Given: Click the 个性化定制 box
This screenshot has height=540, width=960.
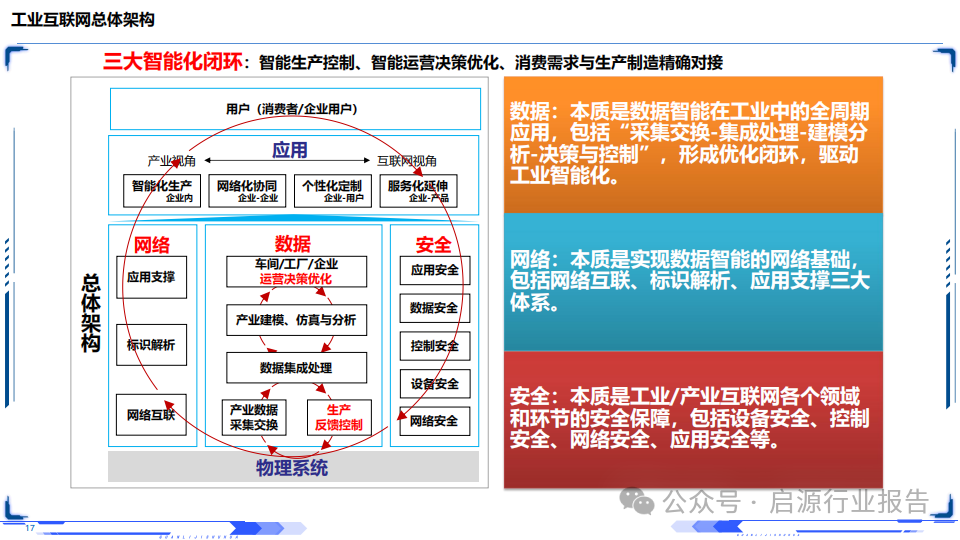Looking at the screenshot, I should coord(332,191).
